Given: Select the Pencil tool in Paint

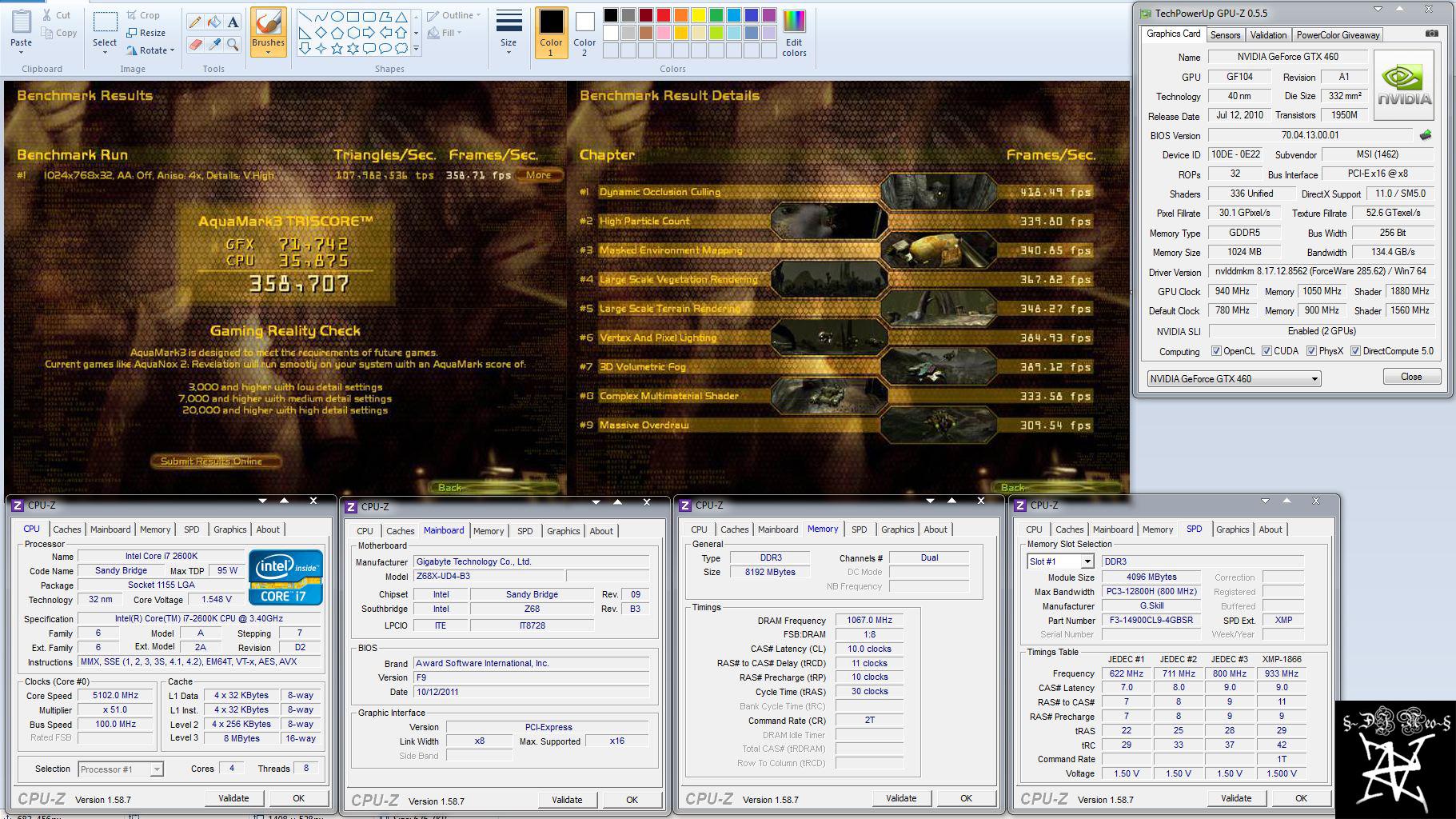Looking at the screenshot, I should (194, 22).
